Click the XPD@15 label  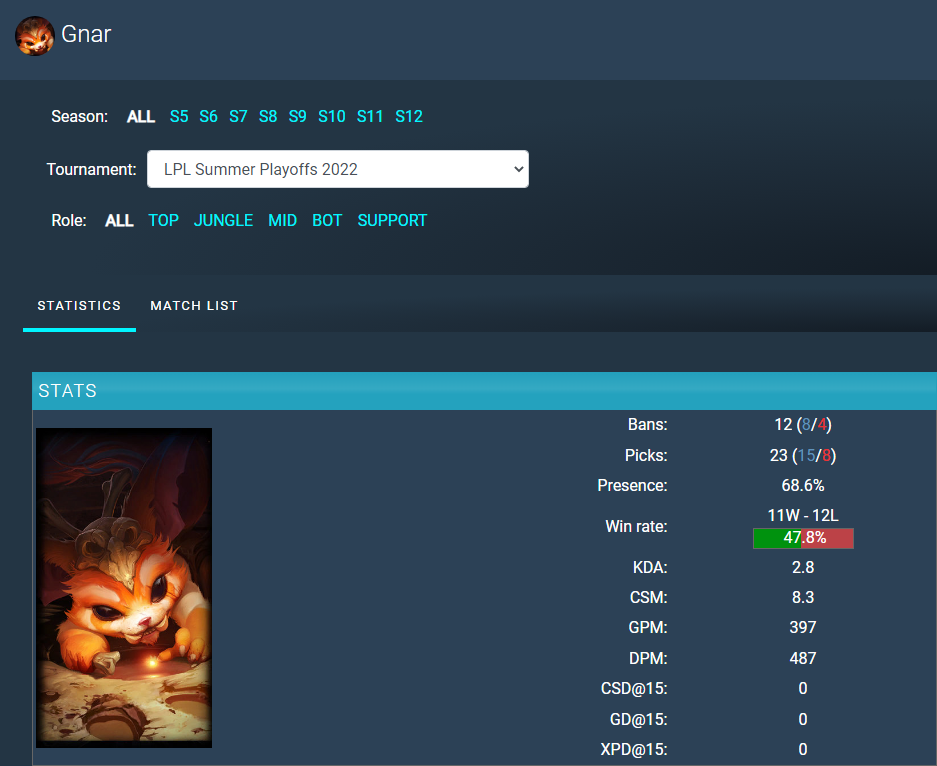pyautogui.click(x=634, y=749)
